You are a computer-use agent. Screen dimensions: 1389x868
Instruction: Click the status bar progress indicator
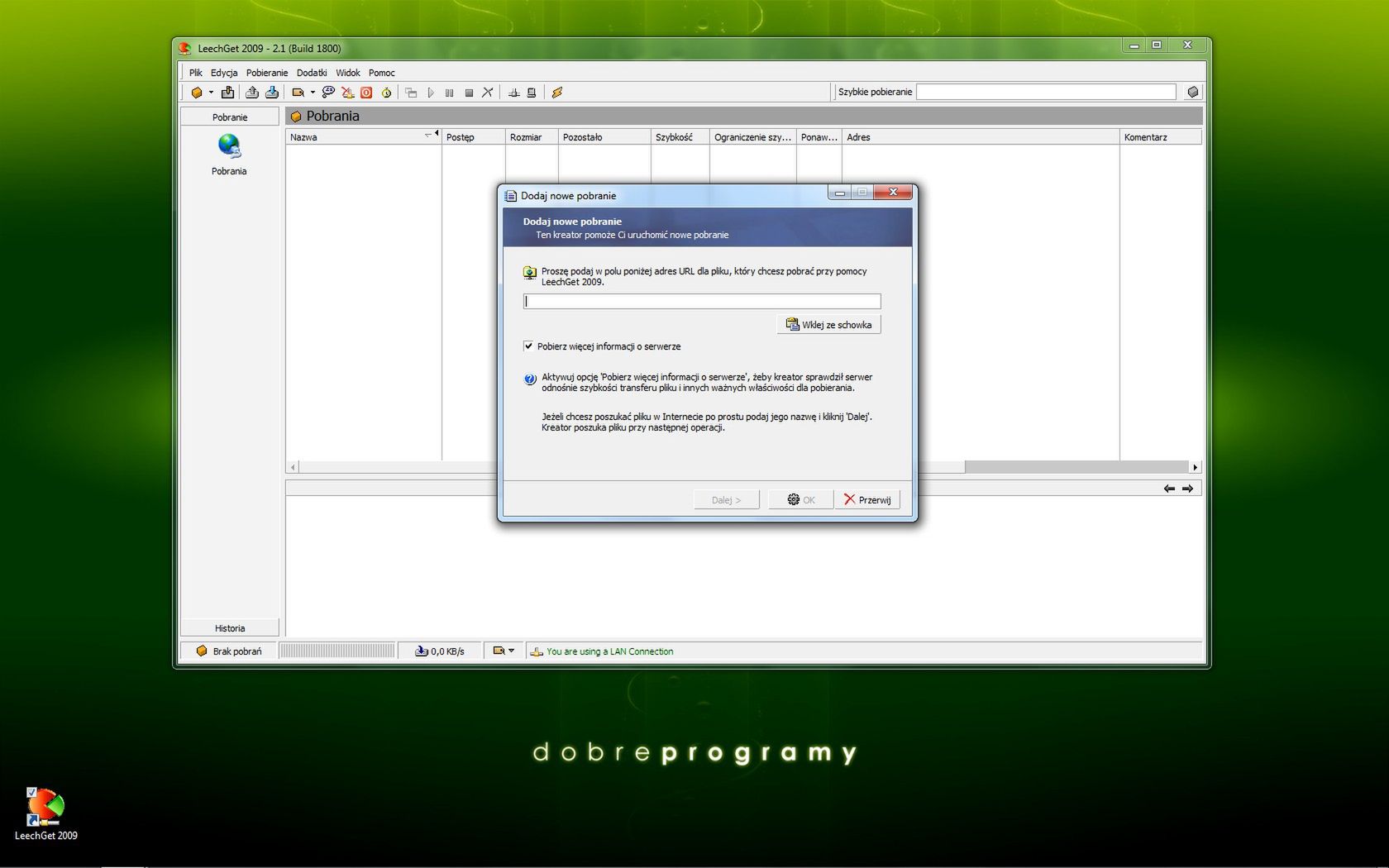pyautogui.click(x=337, y=651)
